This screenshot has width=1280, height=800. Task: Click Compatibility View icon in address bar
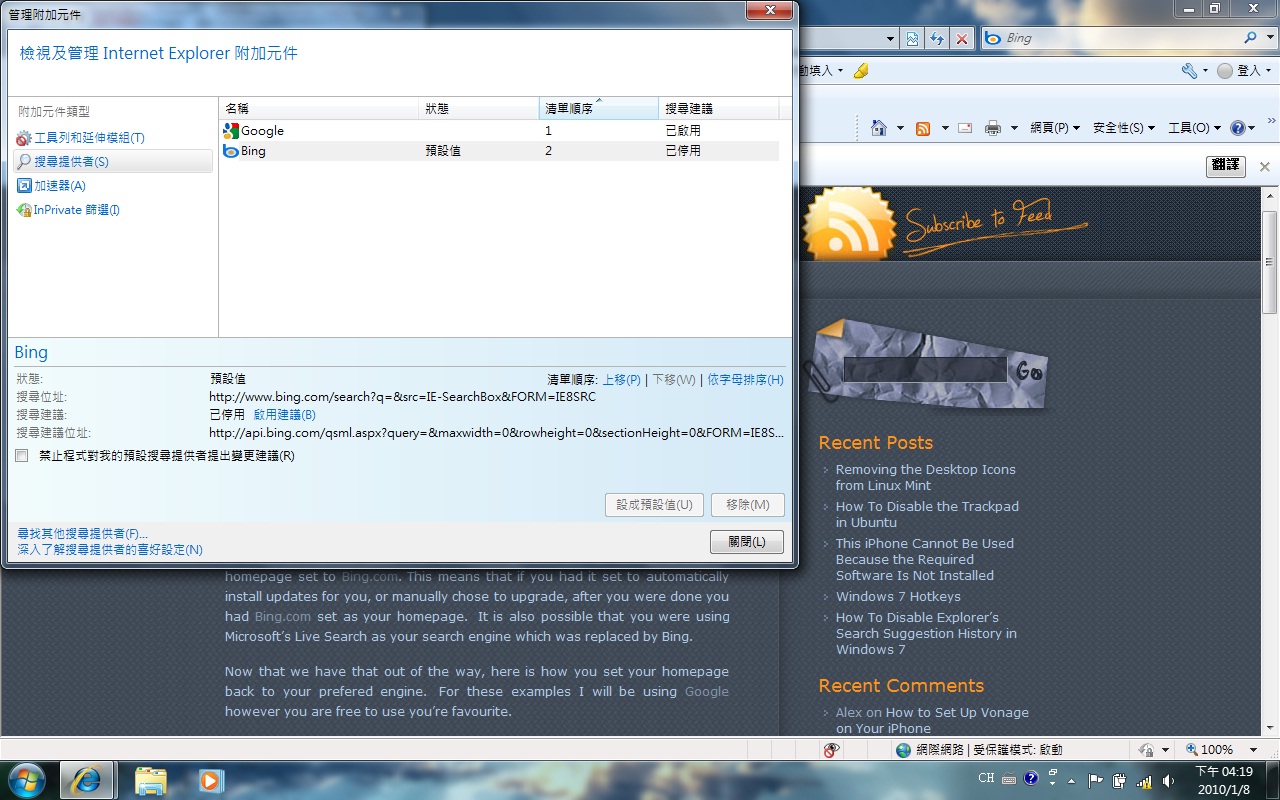click(912, 38)
